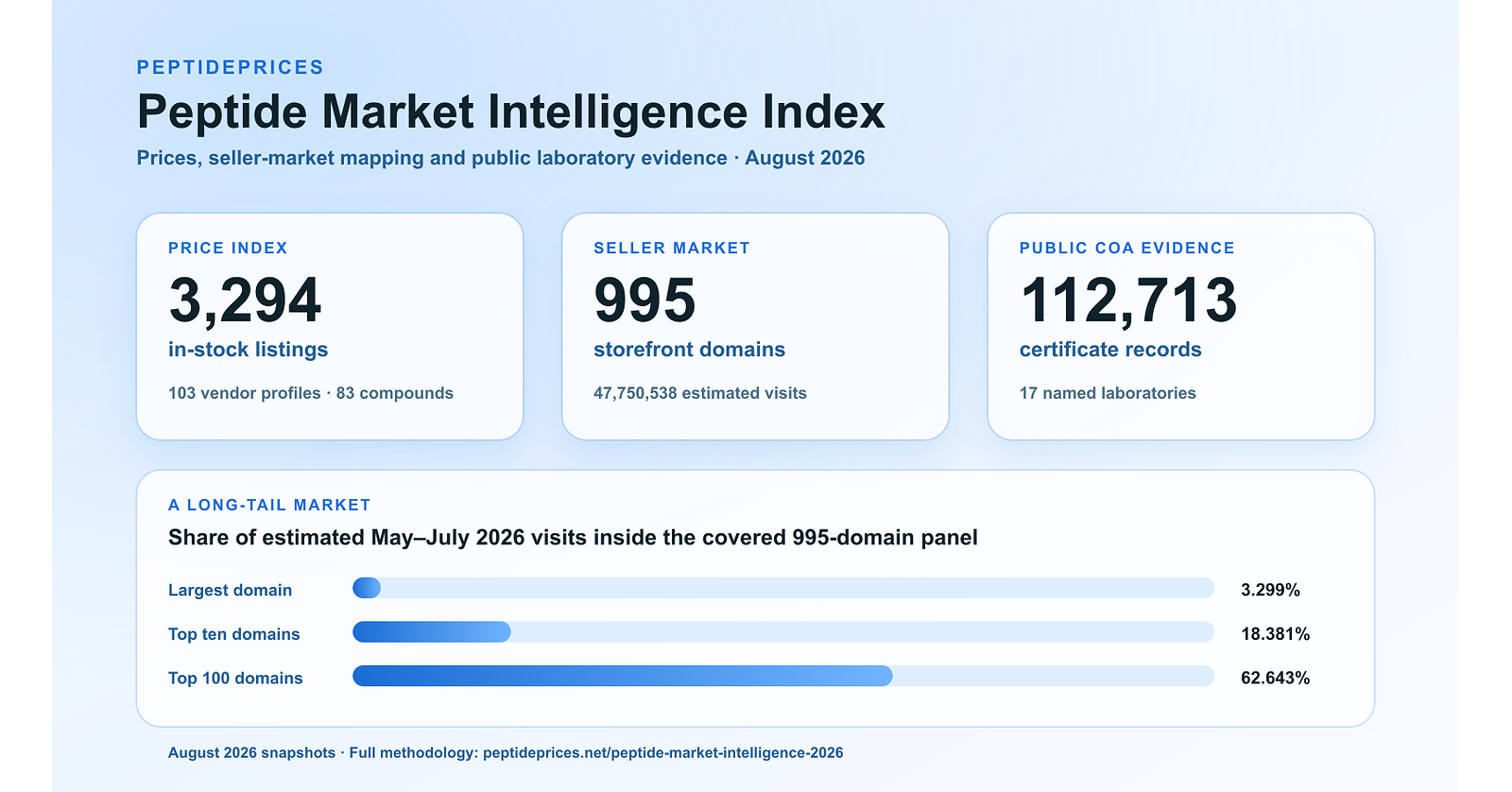The width and height of the screenshot is (1512, 792).
Task: Click the PRICE INDEX heading
Action: coord(228,248)
